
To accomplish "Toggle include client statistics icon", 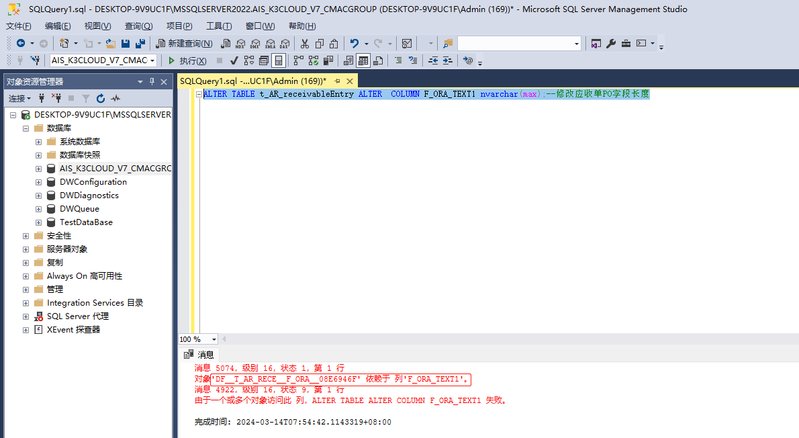I will pyautogui.click(x=328, y=61).
